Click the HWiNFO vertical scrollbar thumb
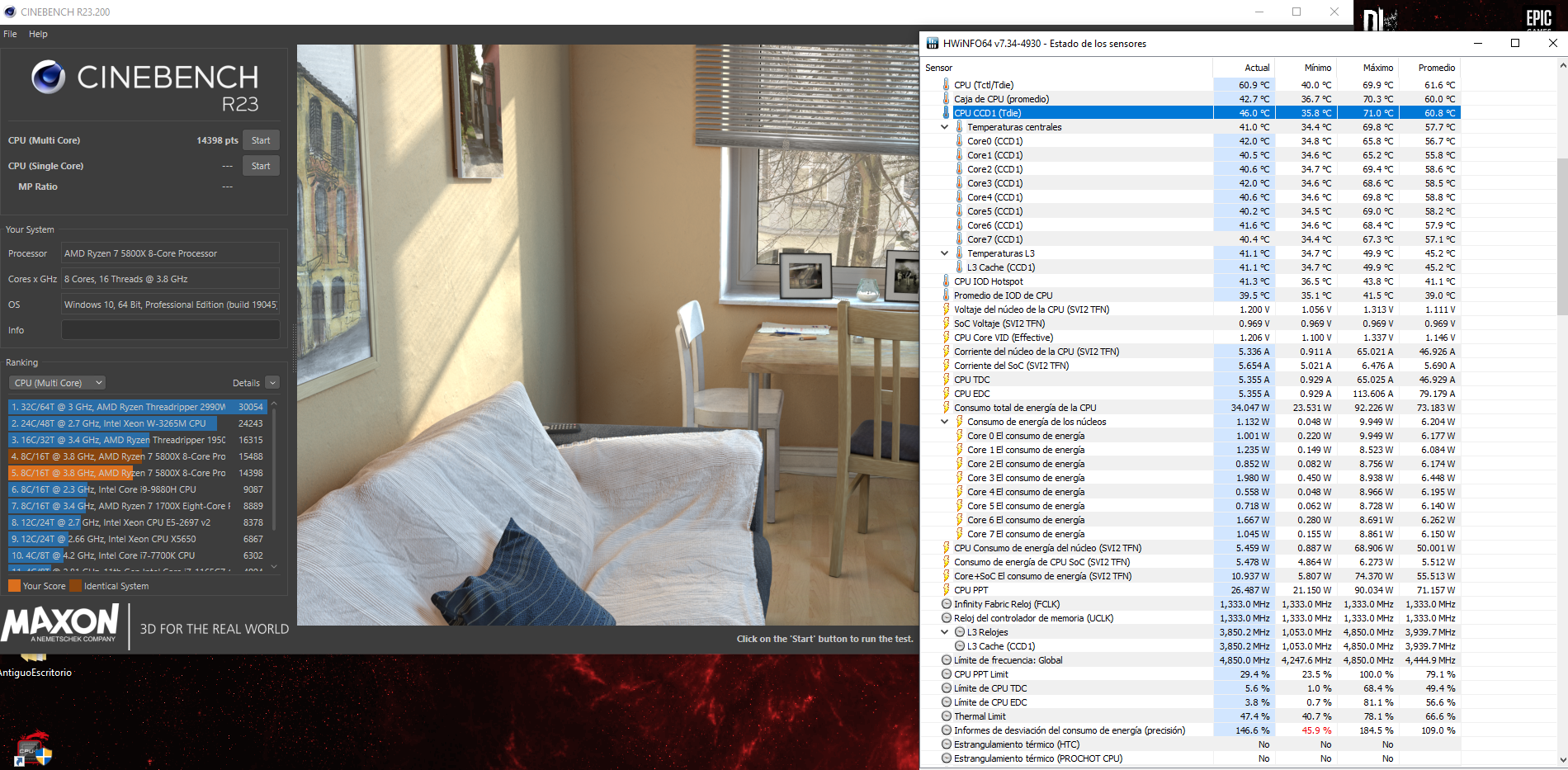Image resolution: width=1568 pixels, height=770 pixels. (x=1561, y=236)
